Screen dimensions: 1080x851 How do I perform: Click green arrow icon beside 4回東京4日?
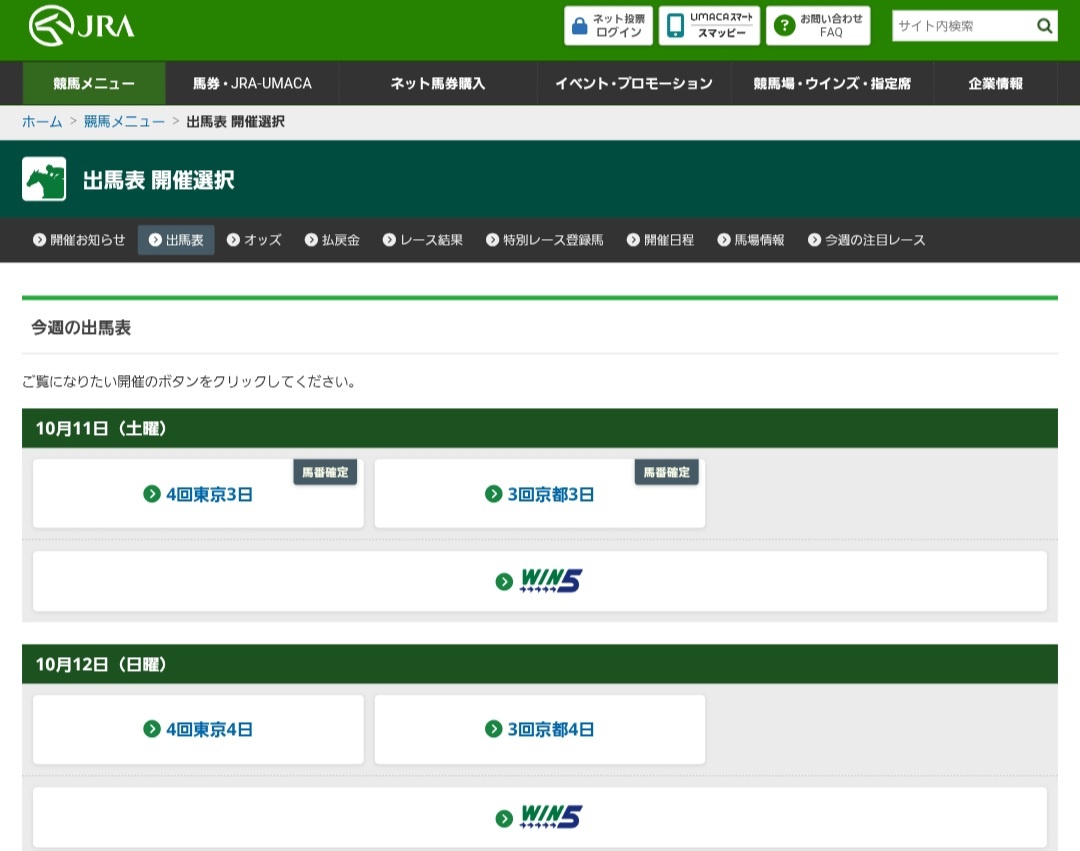coord(152,728)
